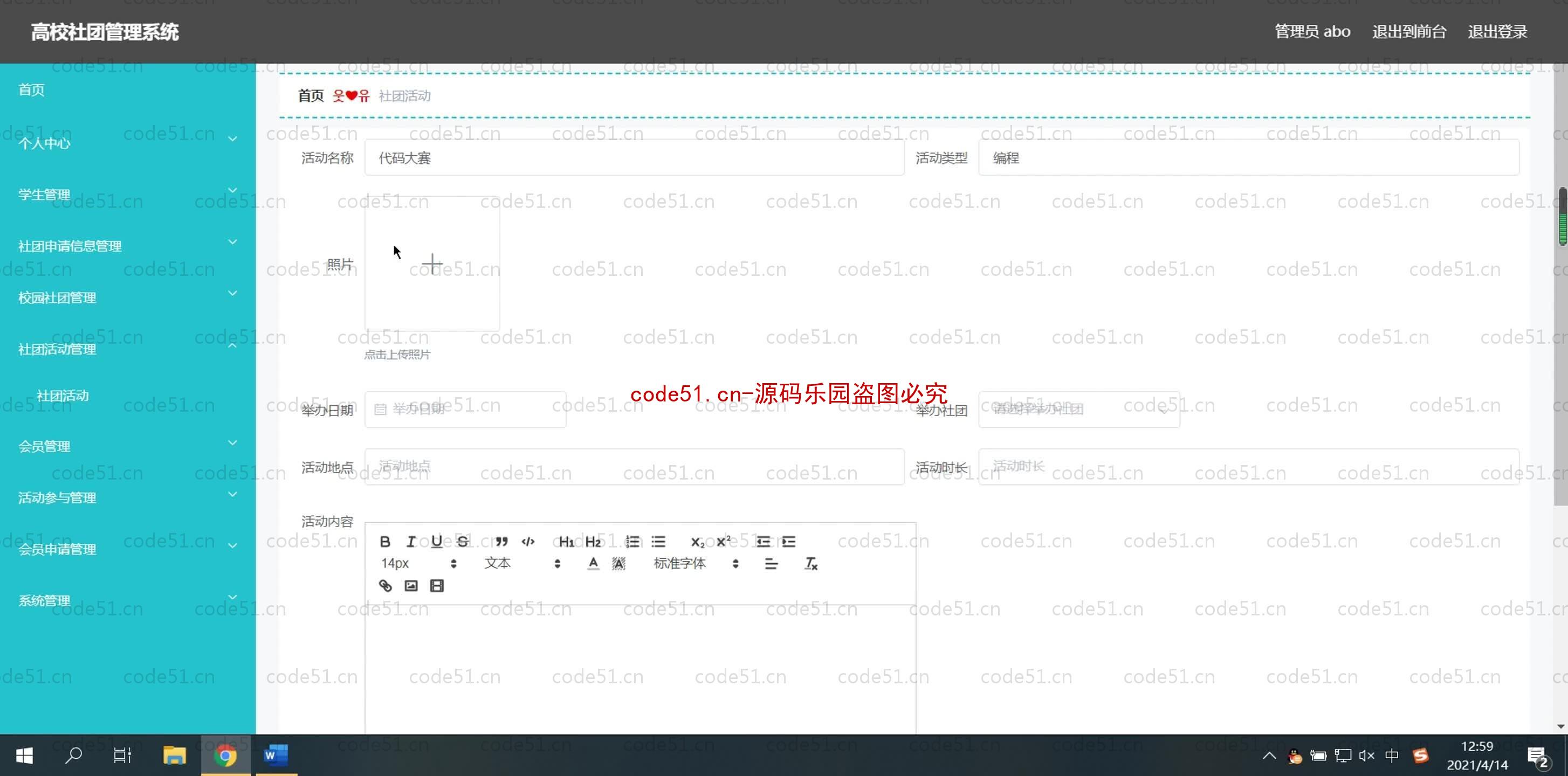Apply H2 heading in editor
1568x776 pixels.
[593, 541]
